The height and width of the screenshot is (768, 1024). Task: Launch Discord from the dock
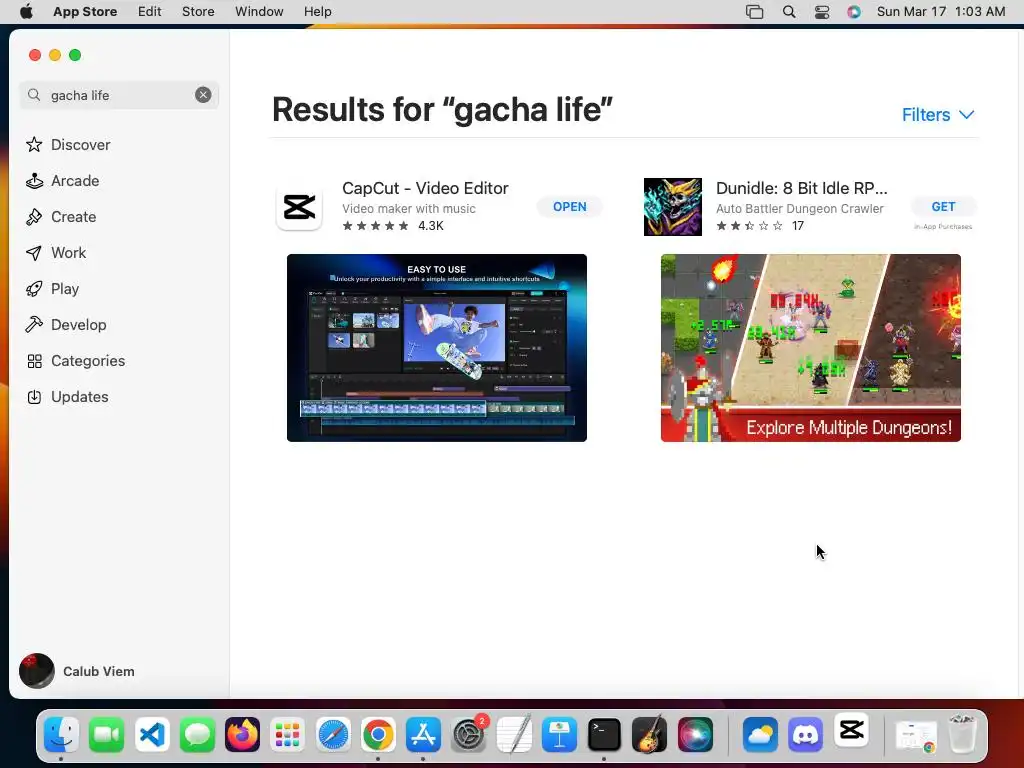(x=805, y=735)
